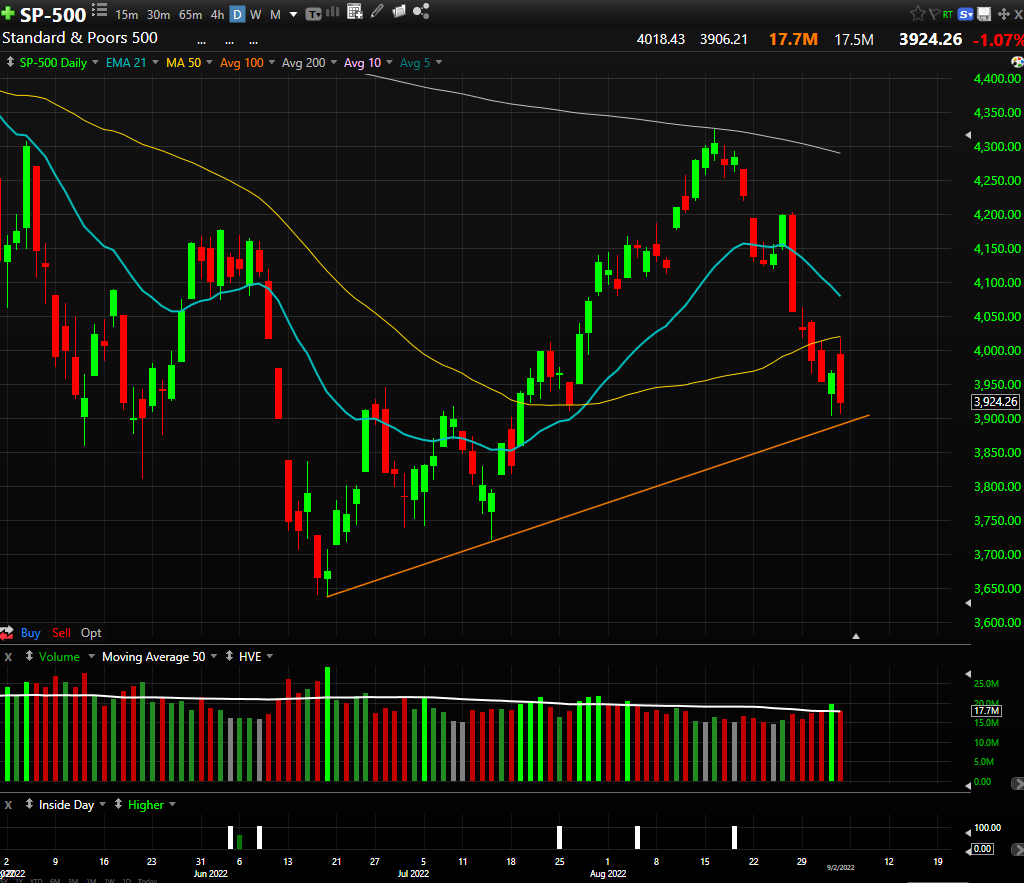
Task: Click the SP-500 symbol title
Action: [53, 14]
